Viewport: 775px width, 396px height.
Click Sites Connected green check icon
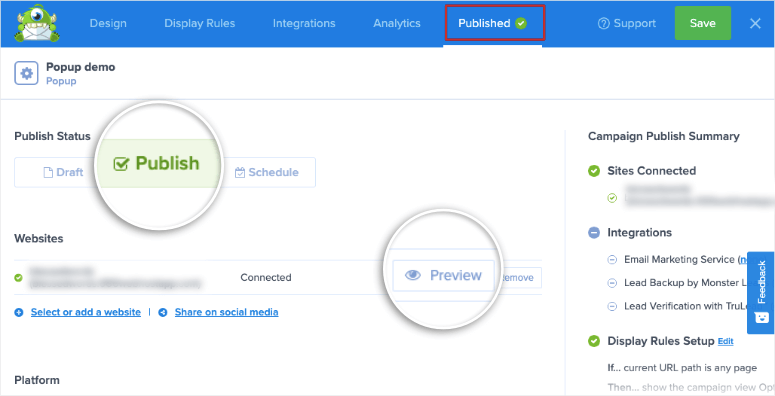coord(594,171)
